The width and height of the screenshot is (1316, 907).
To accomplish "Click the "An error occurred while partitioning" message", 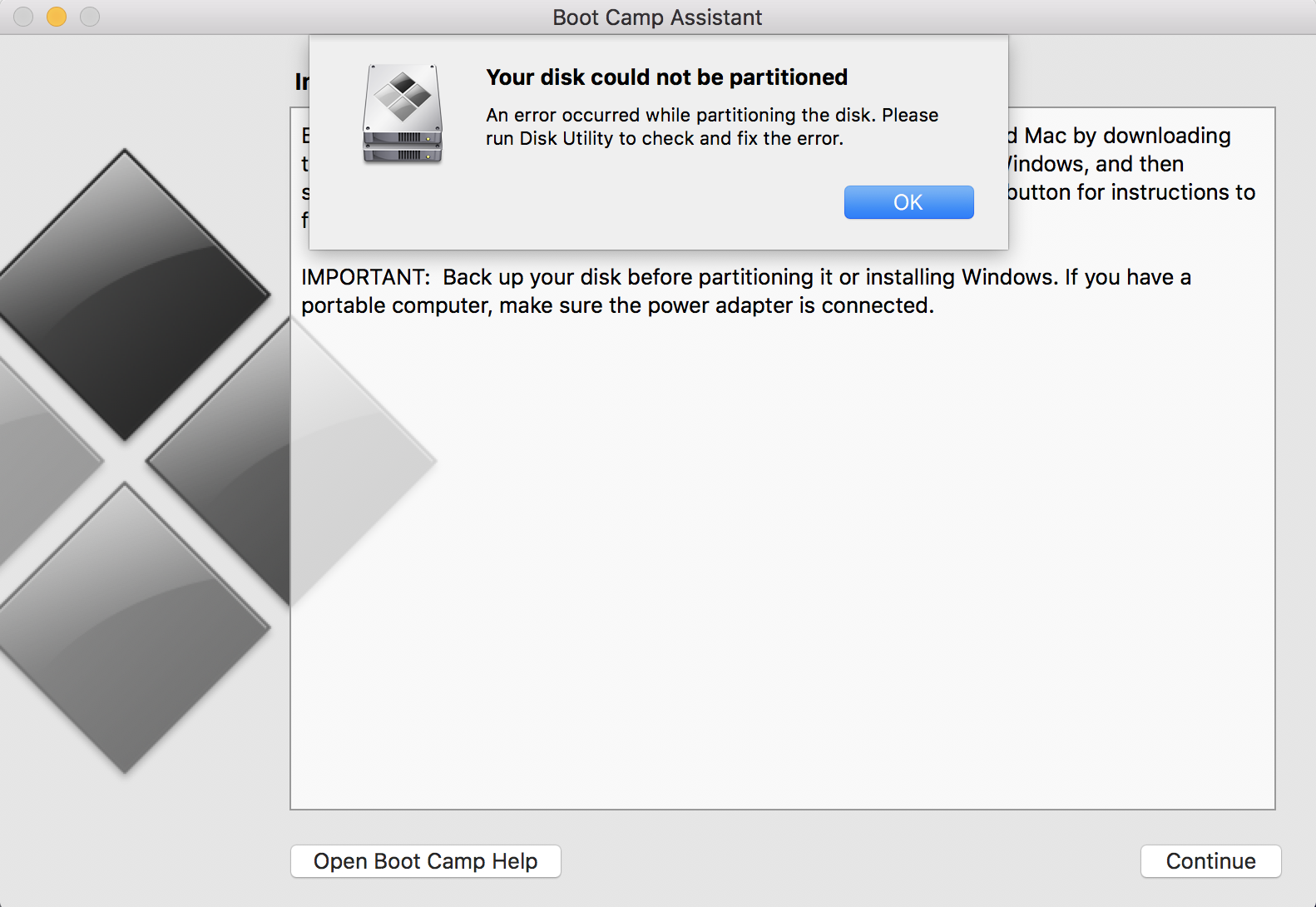I will click(712, 126).
